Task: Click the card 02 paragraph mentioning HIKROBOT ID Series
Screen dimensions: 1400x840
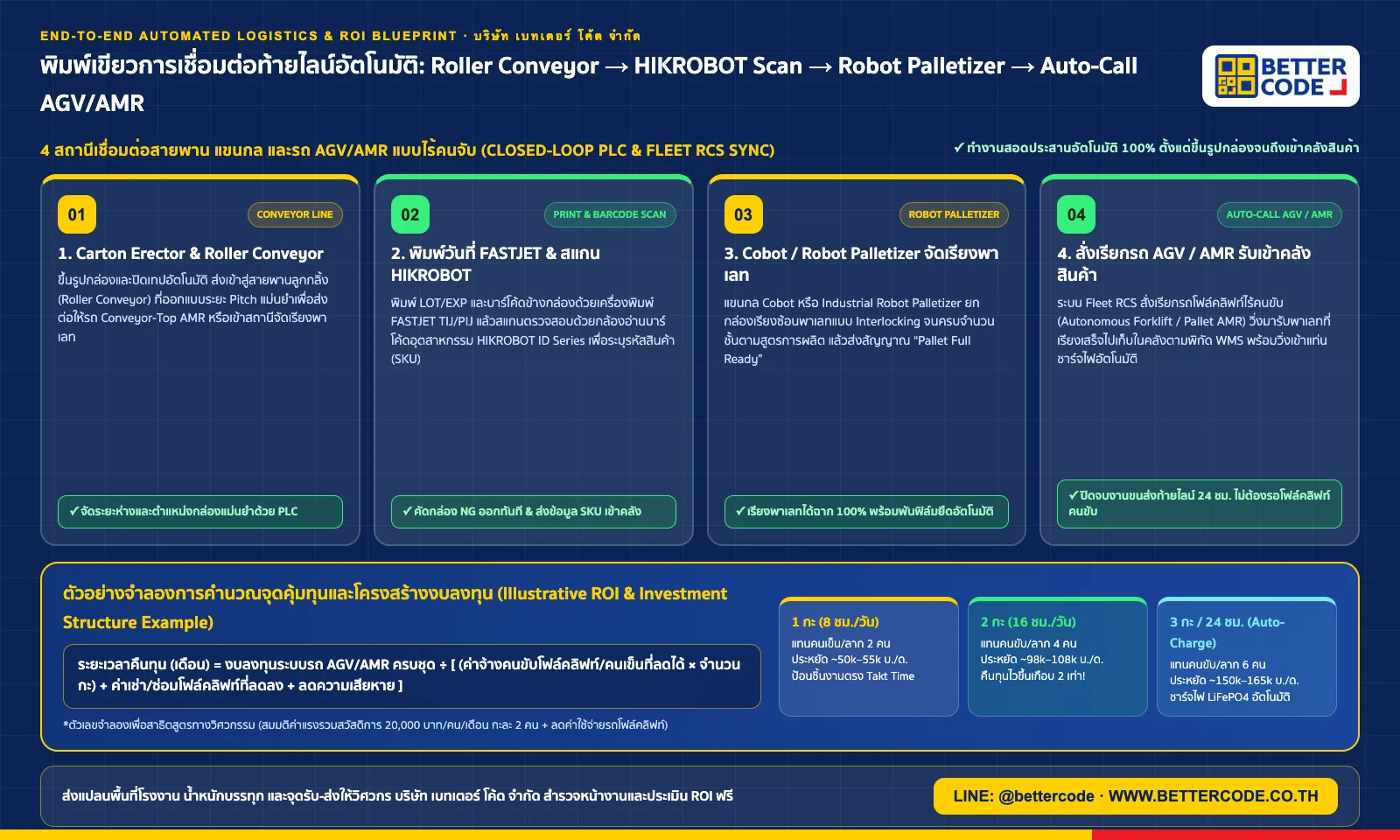Action: coord(533,331)
